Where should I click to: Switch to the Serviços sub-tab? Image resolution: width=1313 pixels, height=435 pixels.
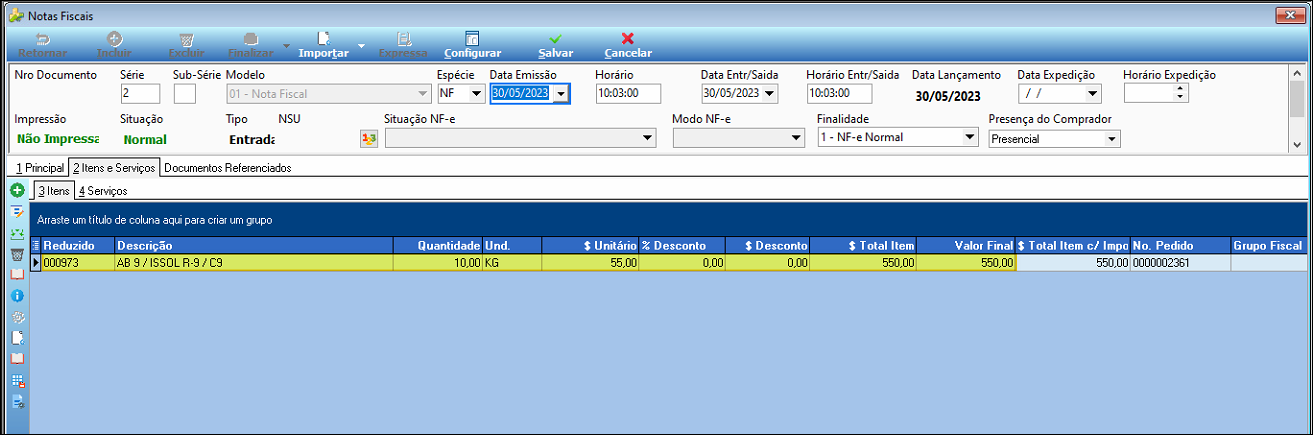tap(102, 190)
